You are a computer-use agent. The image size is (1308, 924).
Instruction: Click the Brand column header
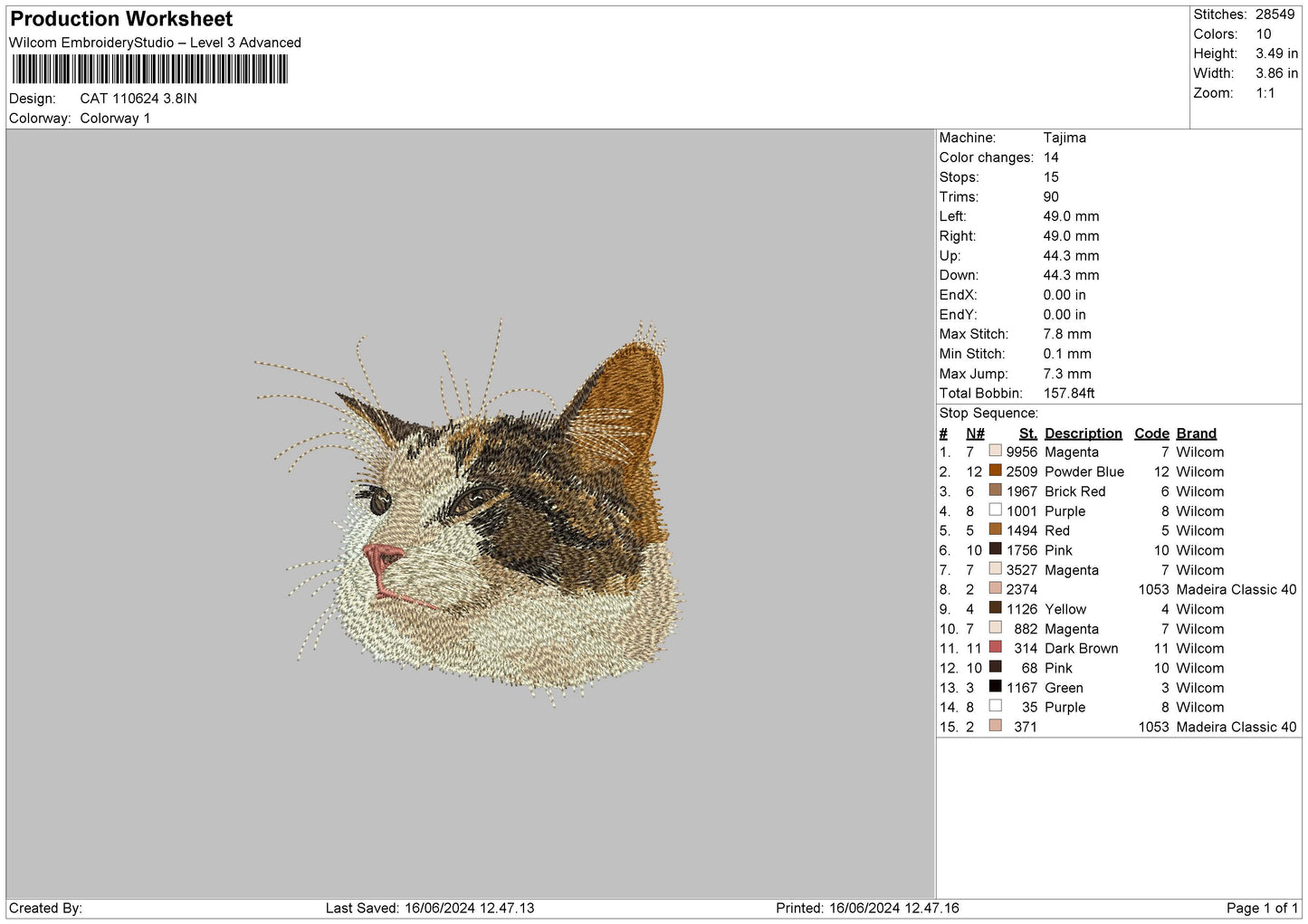coord(1196,433)
